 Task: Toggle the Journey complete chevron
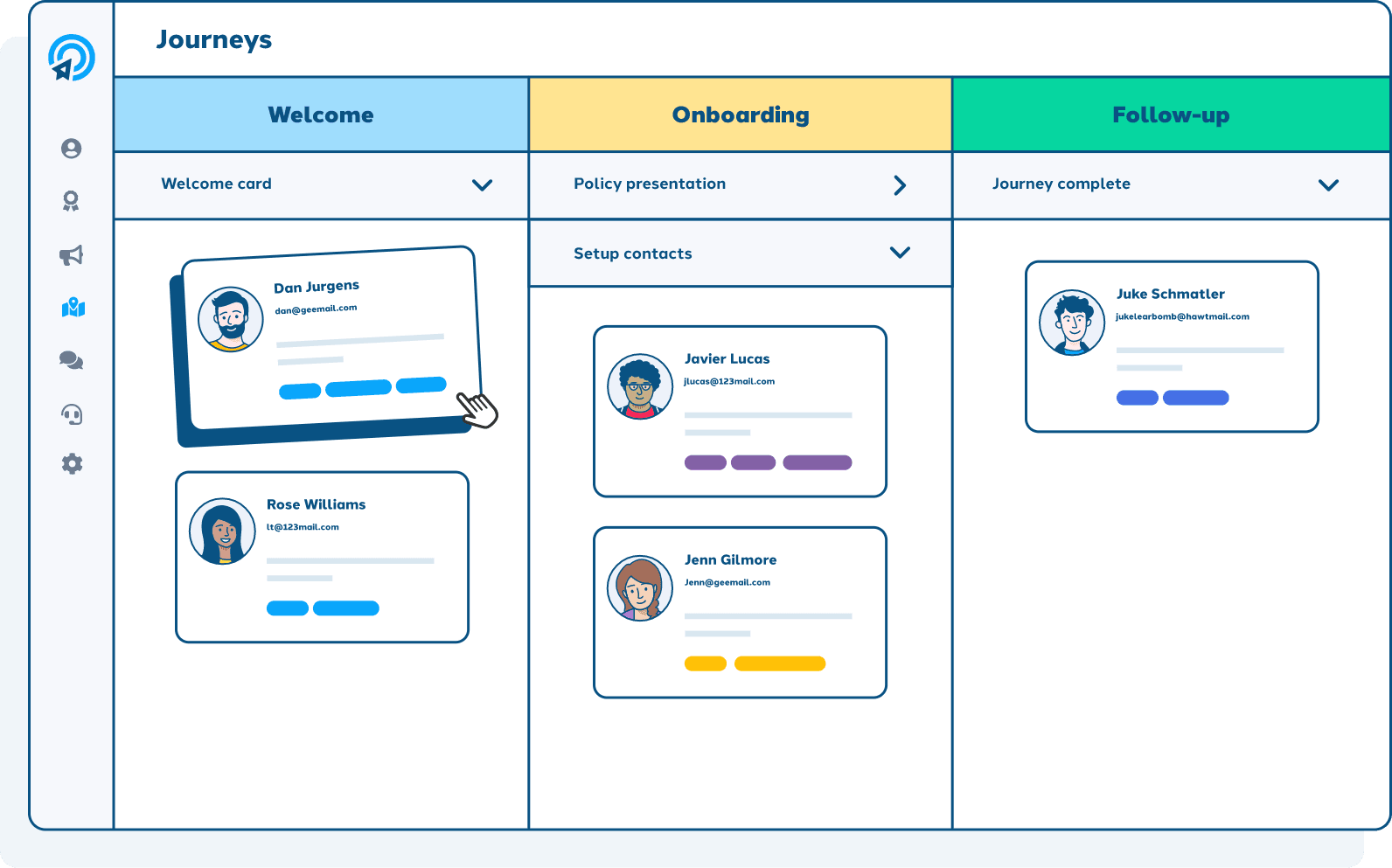coord(1328,185)
